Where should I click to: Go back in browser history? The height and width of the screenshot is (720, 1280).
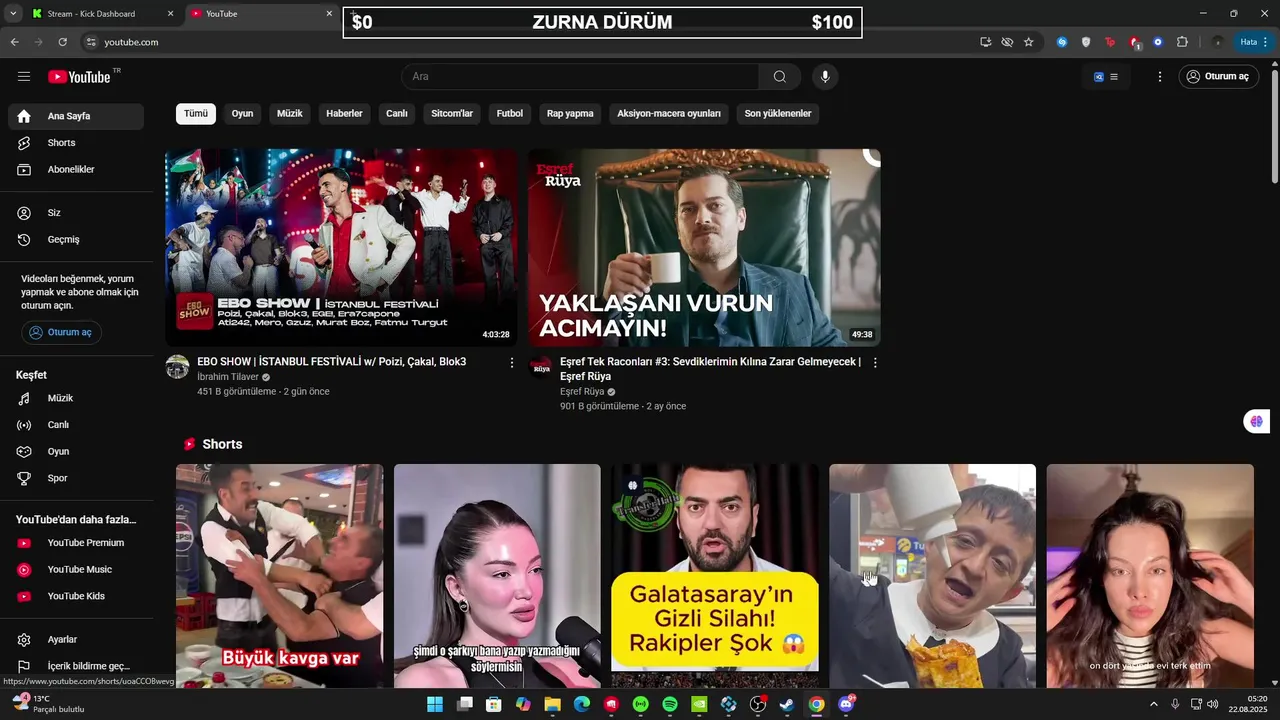[x=14, y=42]
